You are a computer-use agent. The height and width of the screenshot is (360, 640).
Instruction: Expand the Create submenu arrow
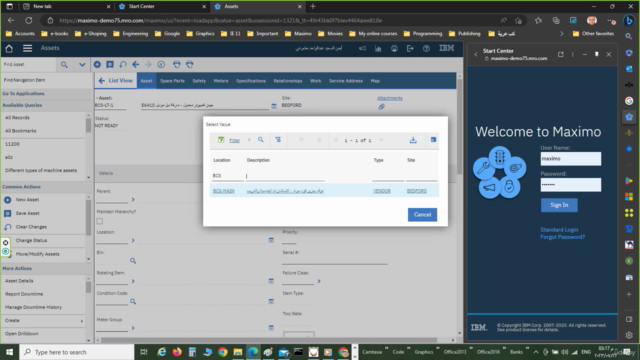click(x=82, y=321)
